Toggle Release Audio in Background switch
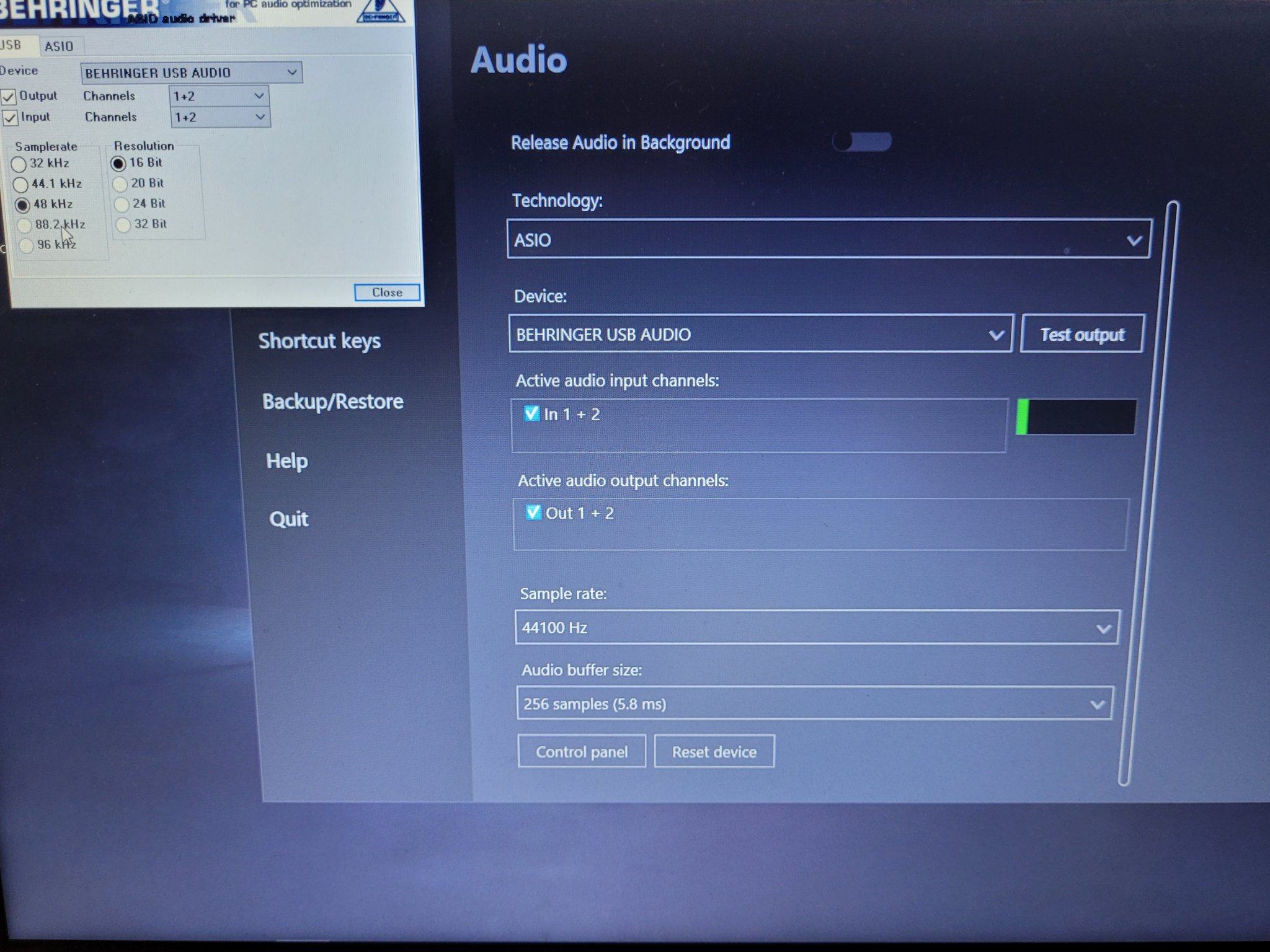Image resolution: width=1270 pixels, height=952 pixels. point(861,142)
